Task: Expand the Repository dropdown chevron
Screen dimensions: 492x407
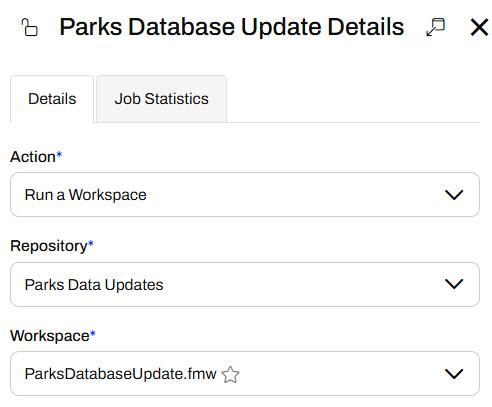Action: click(454, 284)
